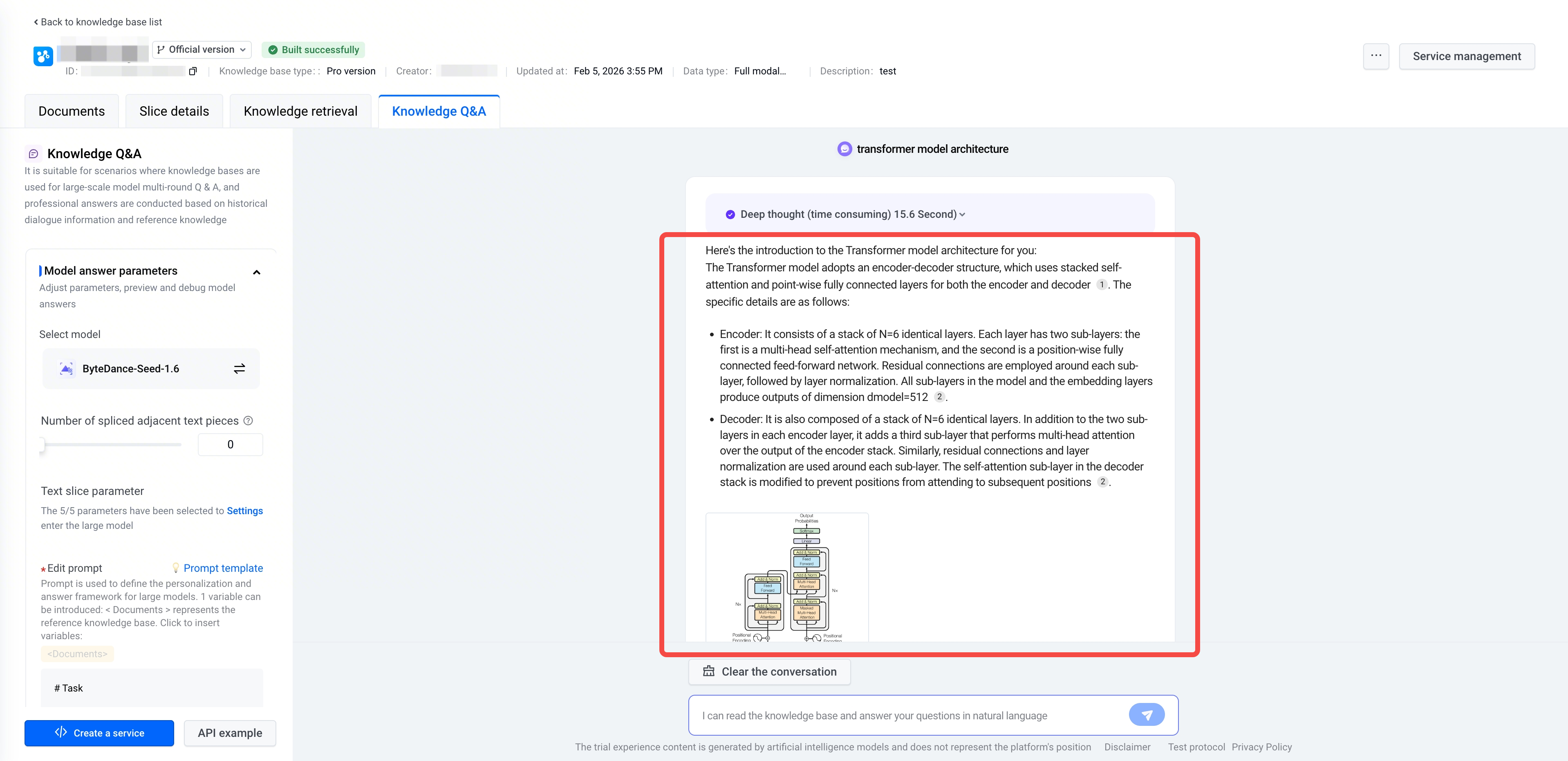Click the help icon beside spliced text pieces
The width and height of the screenshot is (1568, 761).
click(249, 421)
